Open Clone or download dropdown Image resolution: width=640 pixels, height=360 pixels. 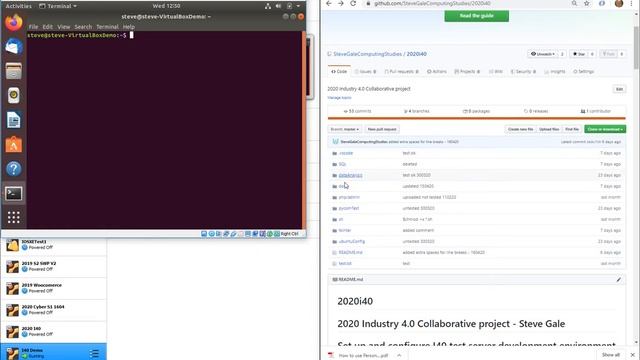point(605,129)
